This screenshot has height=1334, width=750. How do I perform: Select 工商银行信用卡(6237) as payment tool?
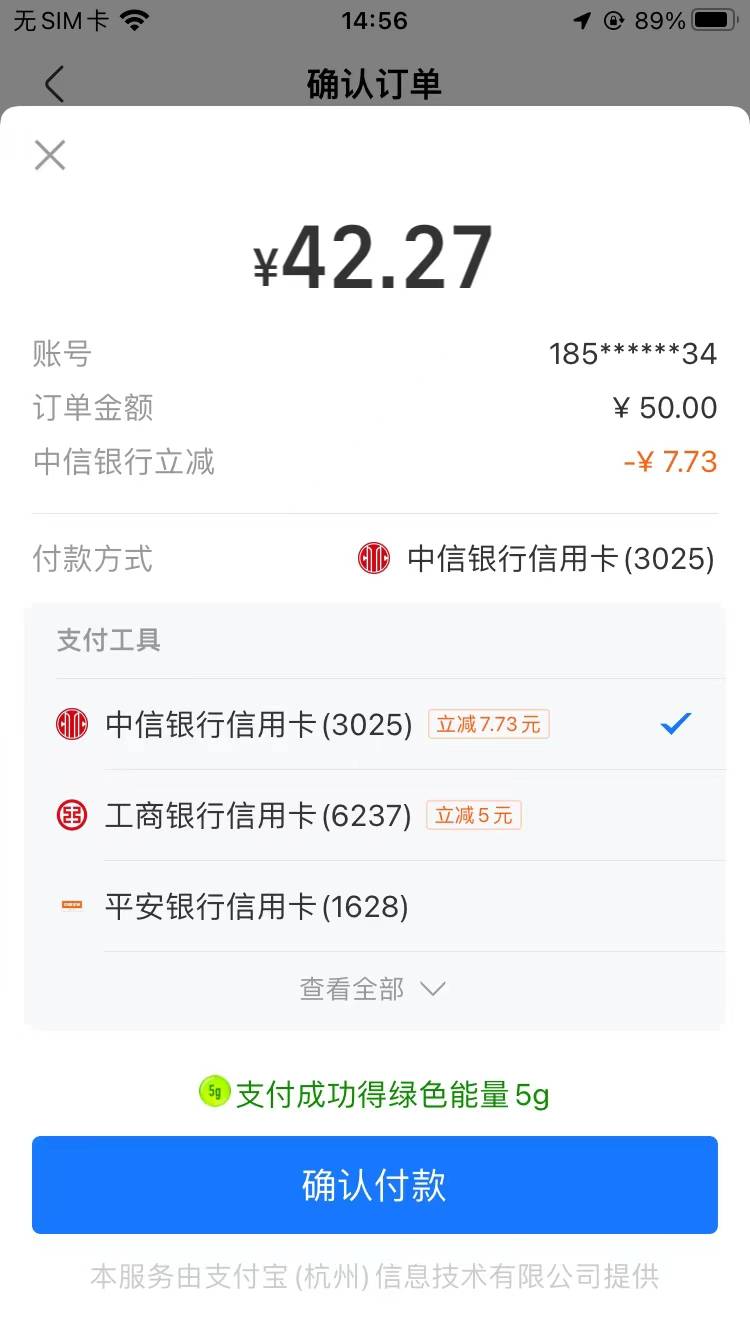click(375, 815)
